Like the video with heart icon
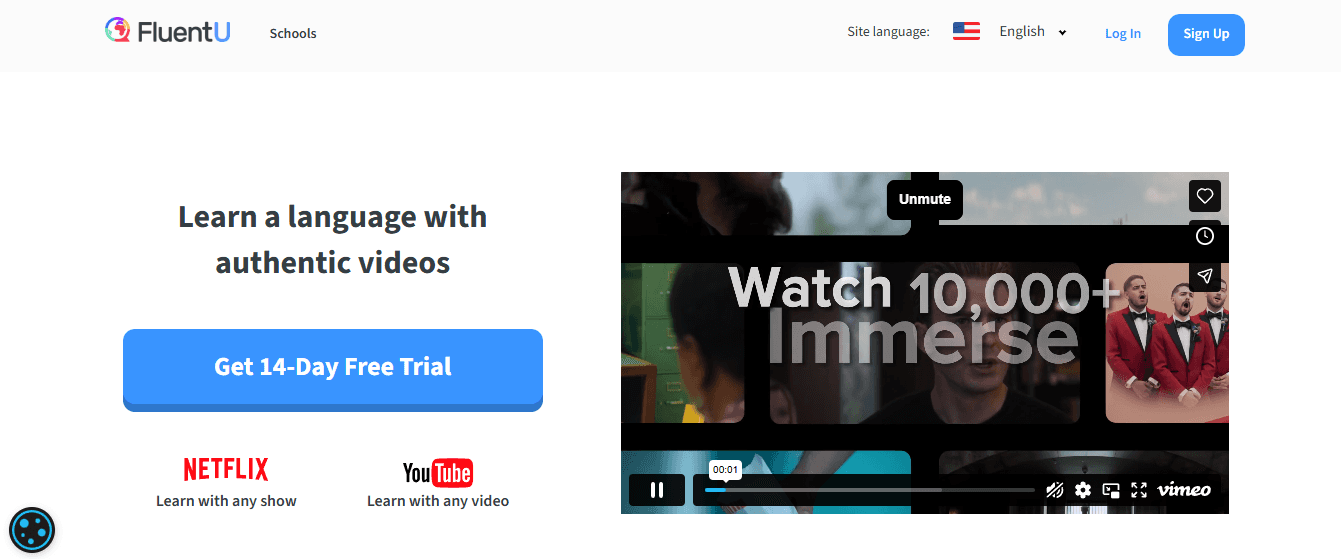Screen dimensions: 1341x559 pyautogui.click(x=1205, y=196)
